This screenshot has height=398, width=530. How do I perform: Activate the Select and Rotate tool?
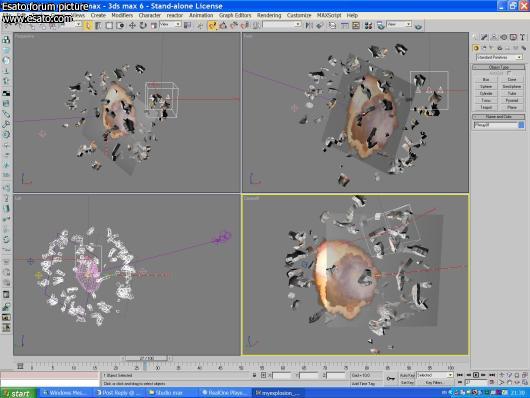coord(143,25)
